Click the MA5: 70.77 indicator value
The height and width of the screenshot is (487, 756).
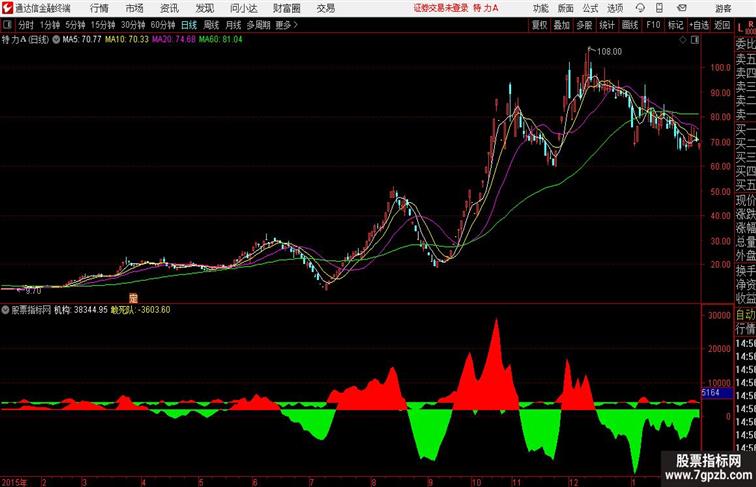tap(82, 40)
